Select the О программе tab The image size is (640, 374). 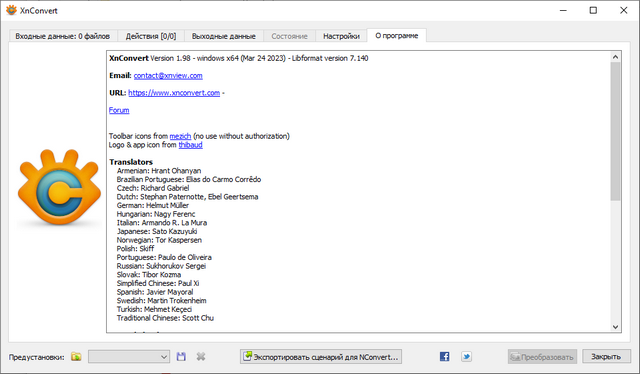pos(397,36)
